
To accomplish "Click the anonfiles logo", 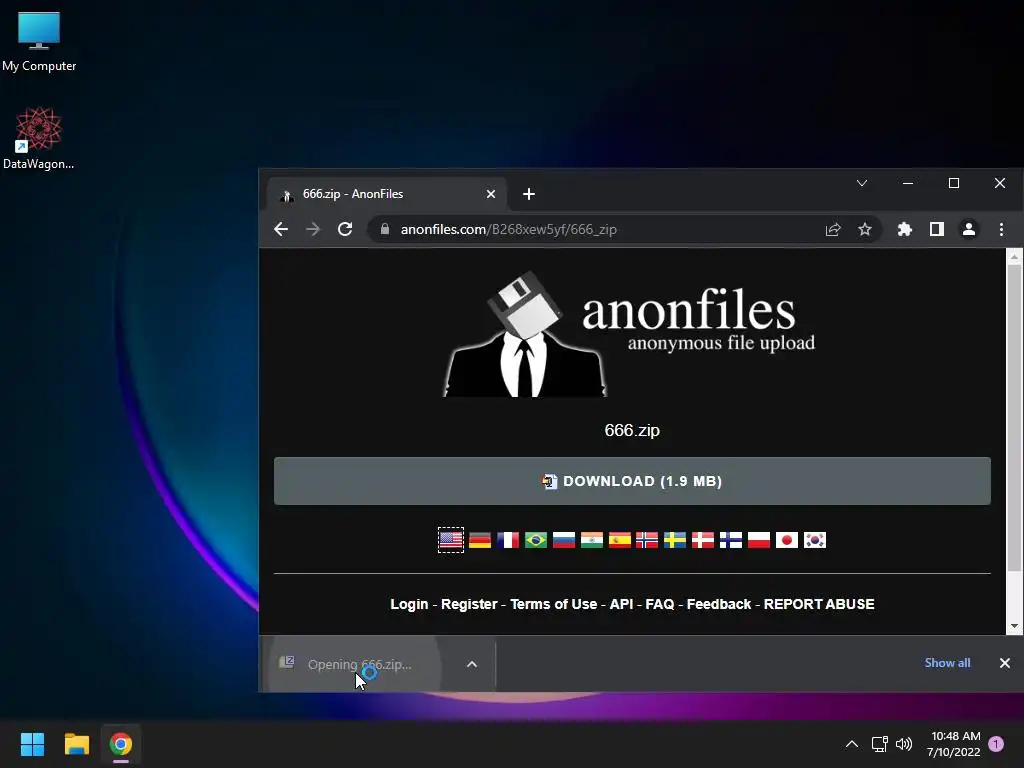I will pos(630,334).
